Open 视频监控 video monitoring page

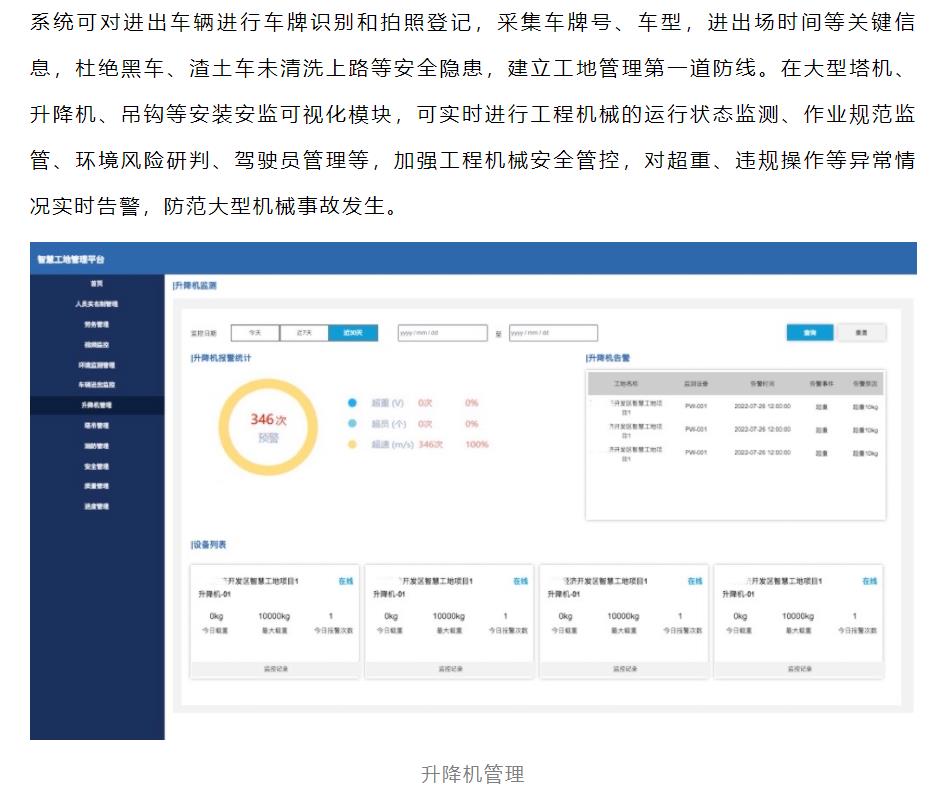pyautogui.click(x=95, y=345)
